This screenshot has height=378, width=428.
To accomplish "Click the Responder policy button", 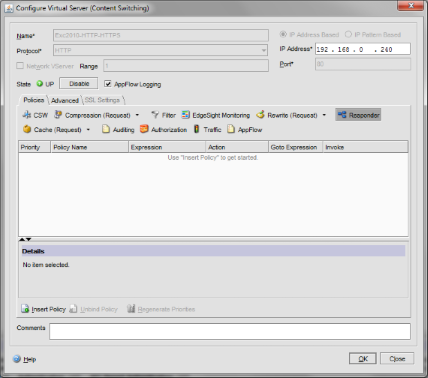I will [358, 115].
